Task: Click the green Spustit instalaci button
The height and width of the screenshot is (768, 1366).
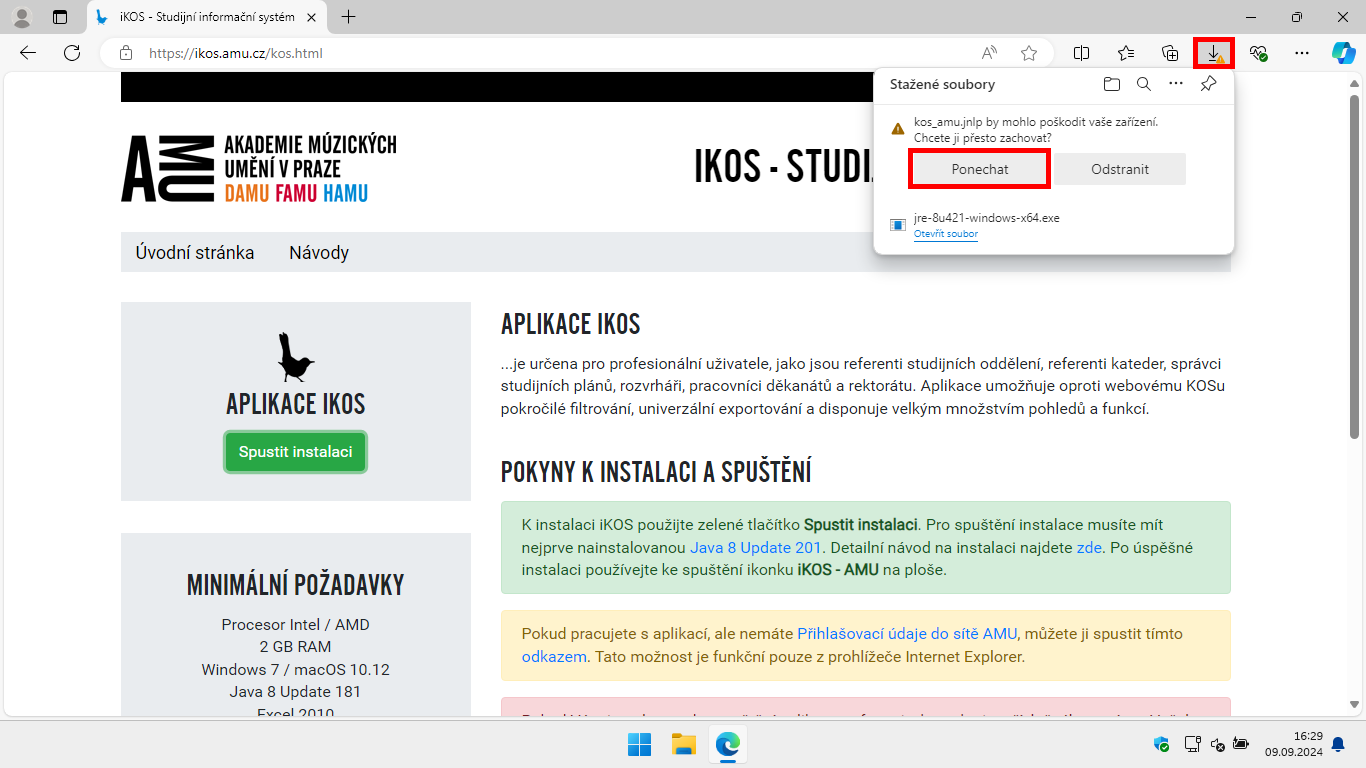Action: pyautogui.click(x=296, y=452)
